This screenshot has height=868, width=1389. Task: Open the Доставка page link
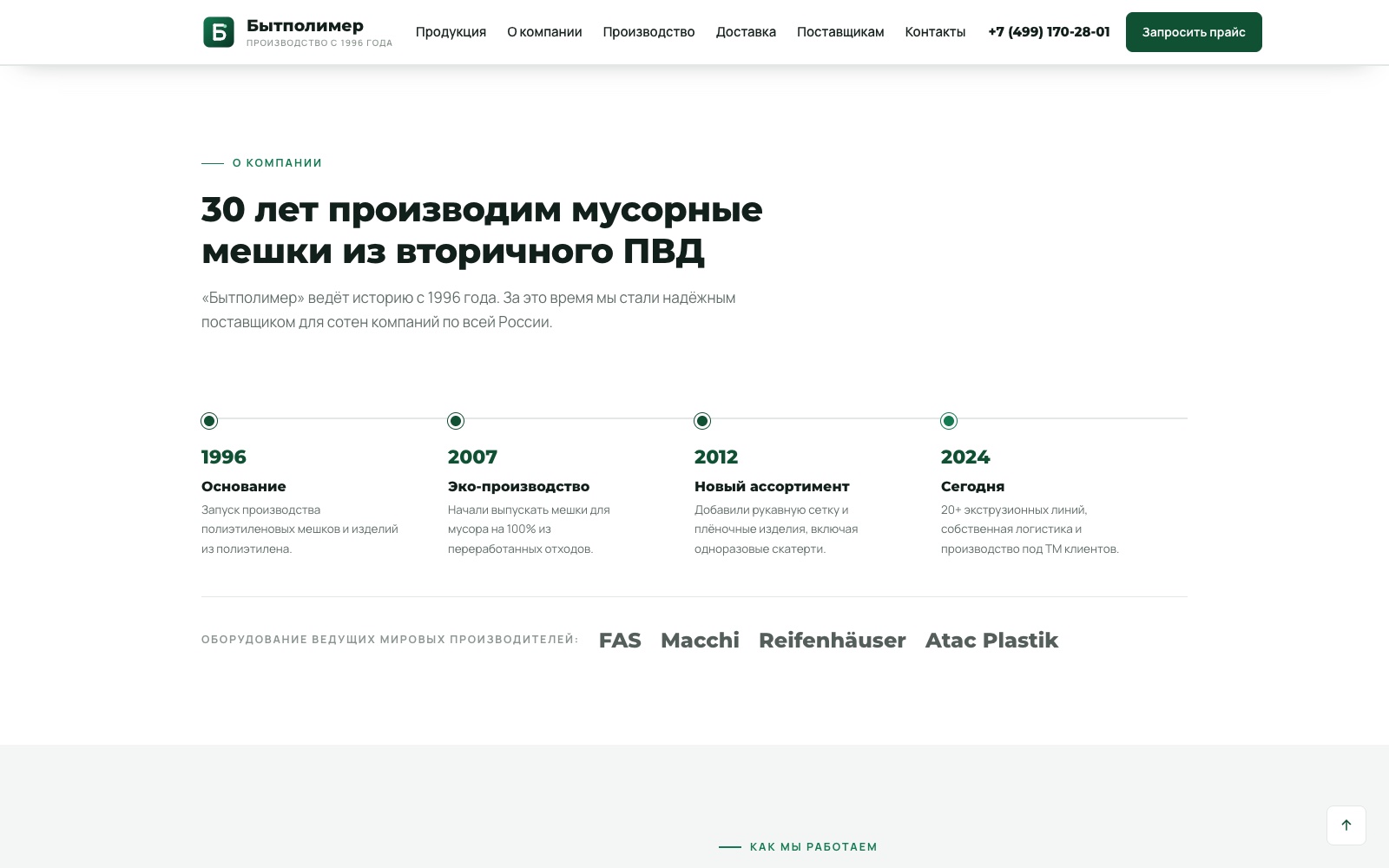pyautogui.click(x=746, y=32)
